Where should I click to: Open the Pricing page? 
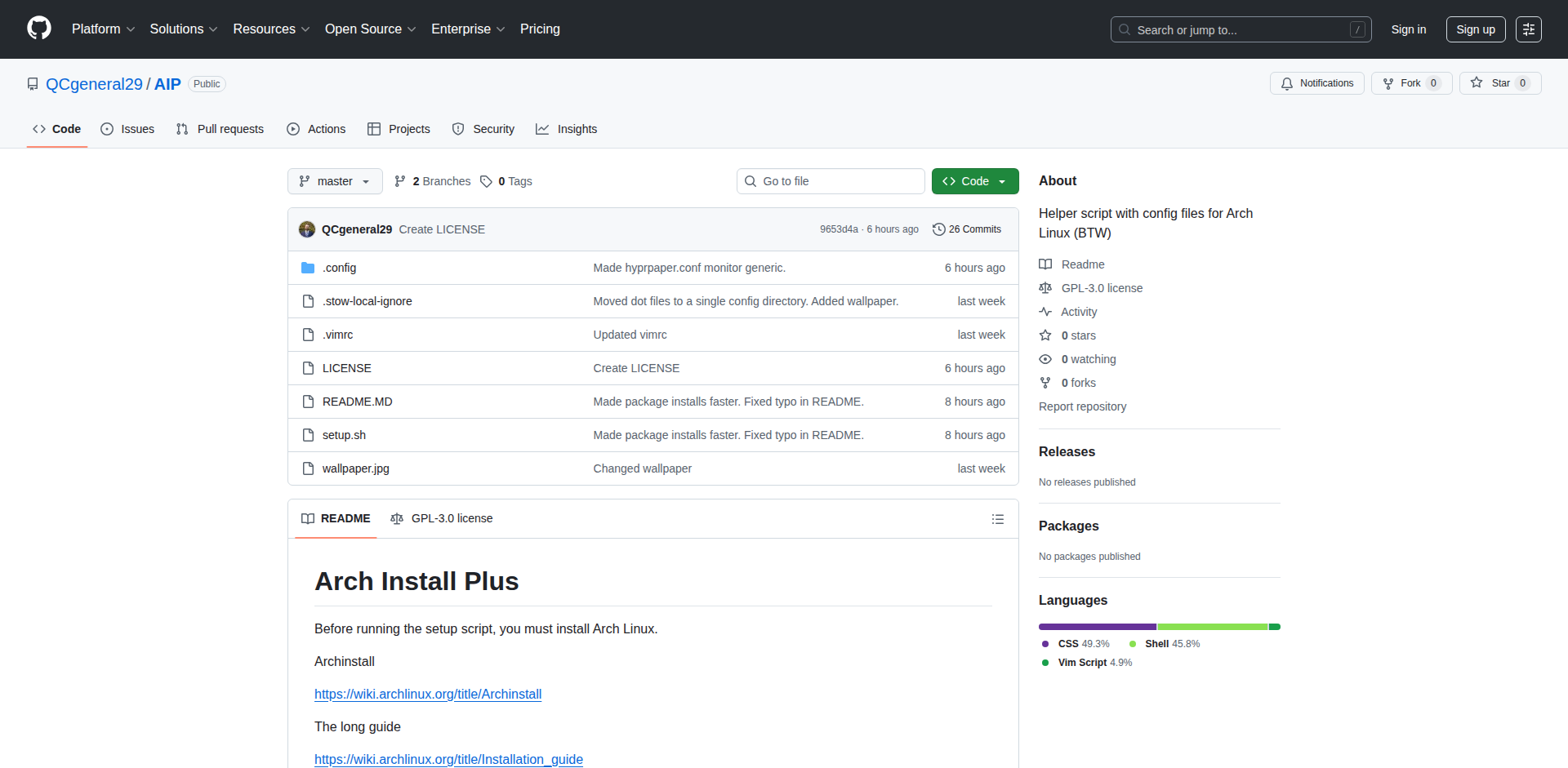coord(540,29)
